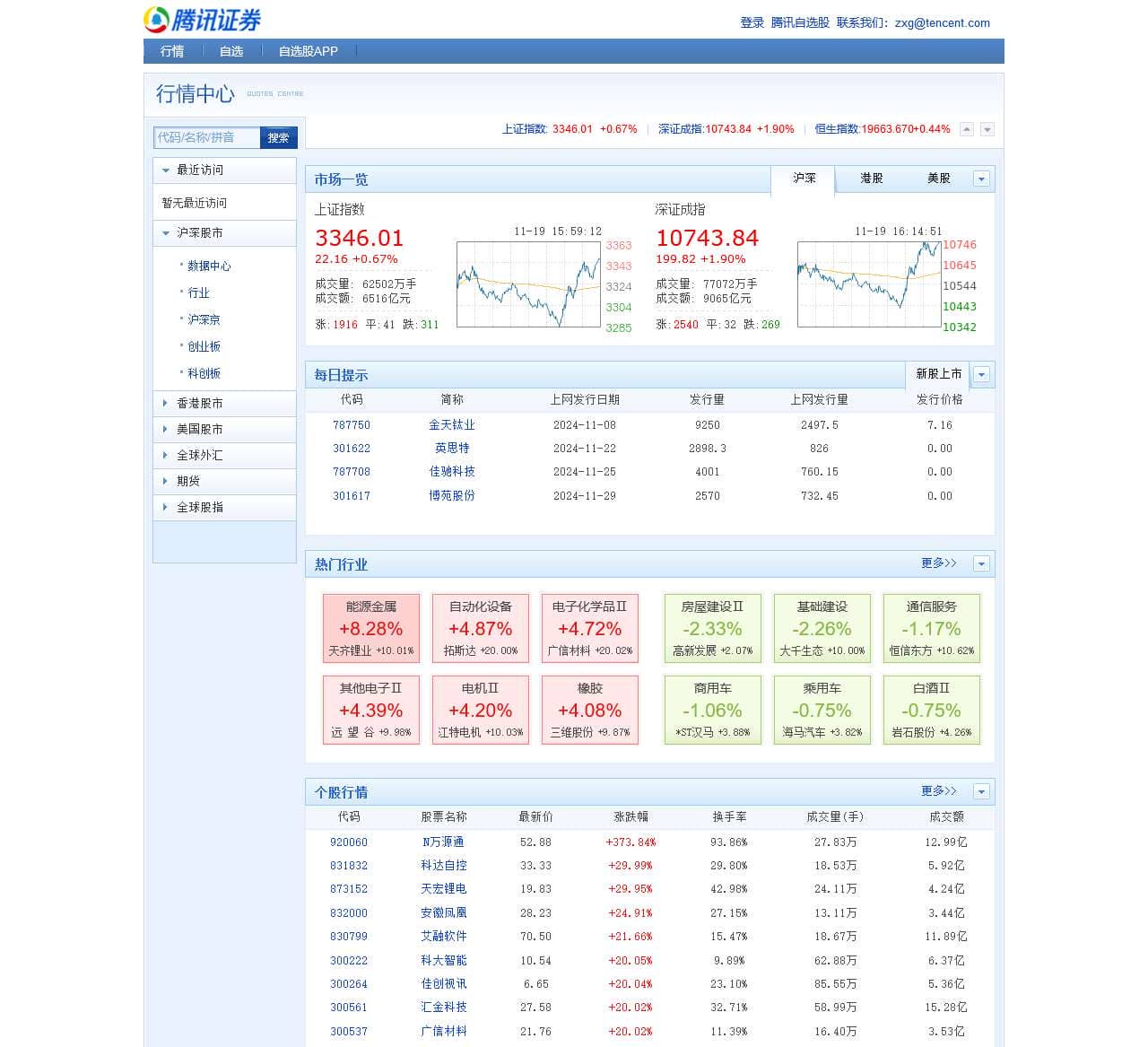The image size is (1148, 1047).
Task: Open 自选股APP in navigation bar
Action: click(x=308, y=51)
